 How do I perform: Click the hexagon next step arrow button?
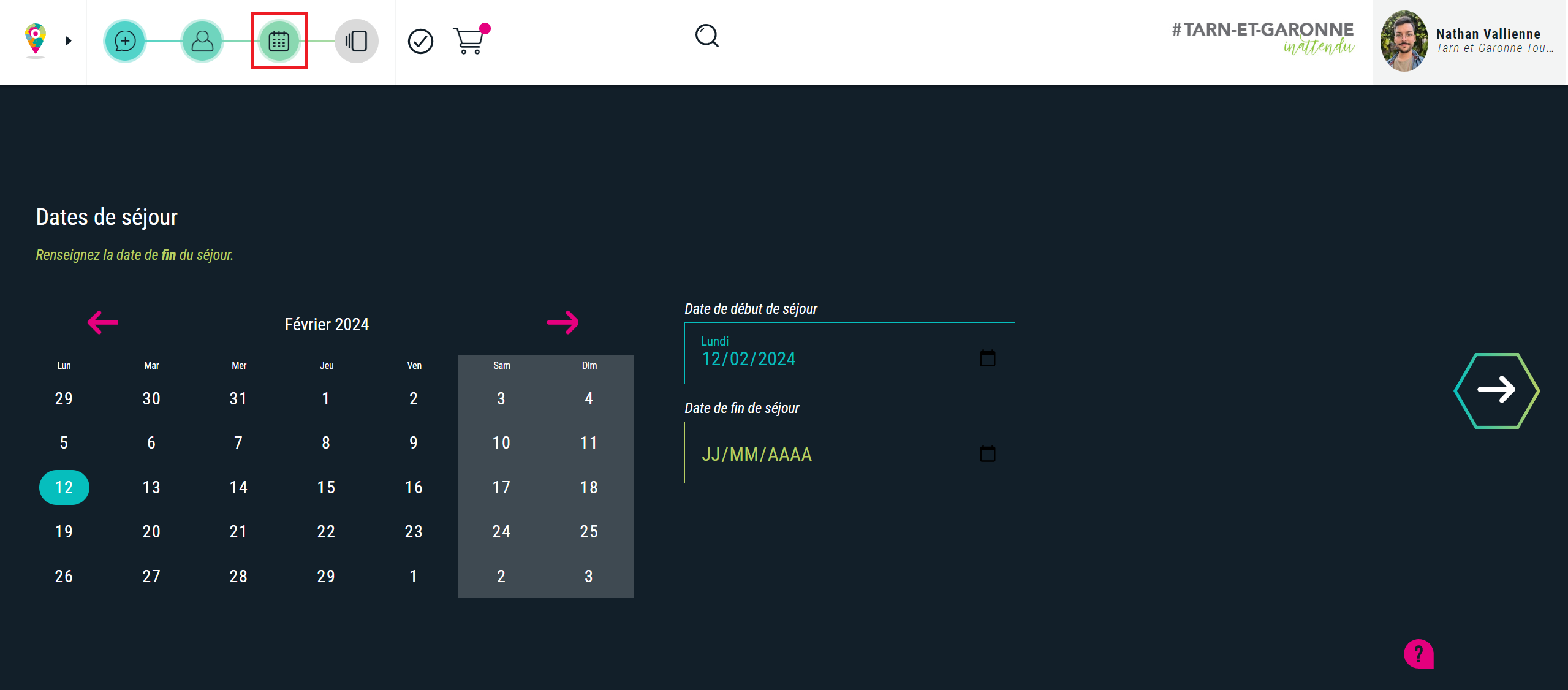click(1496, 390)
